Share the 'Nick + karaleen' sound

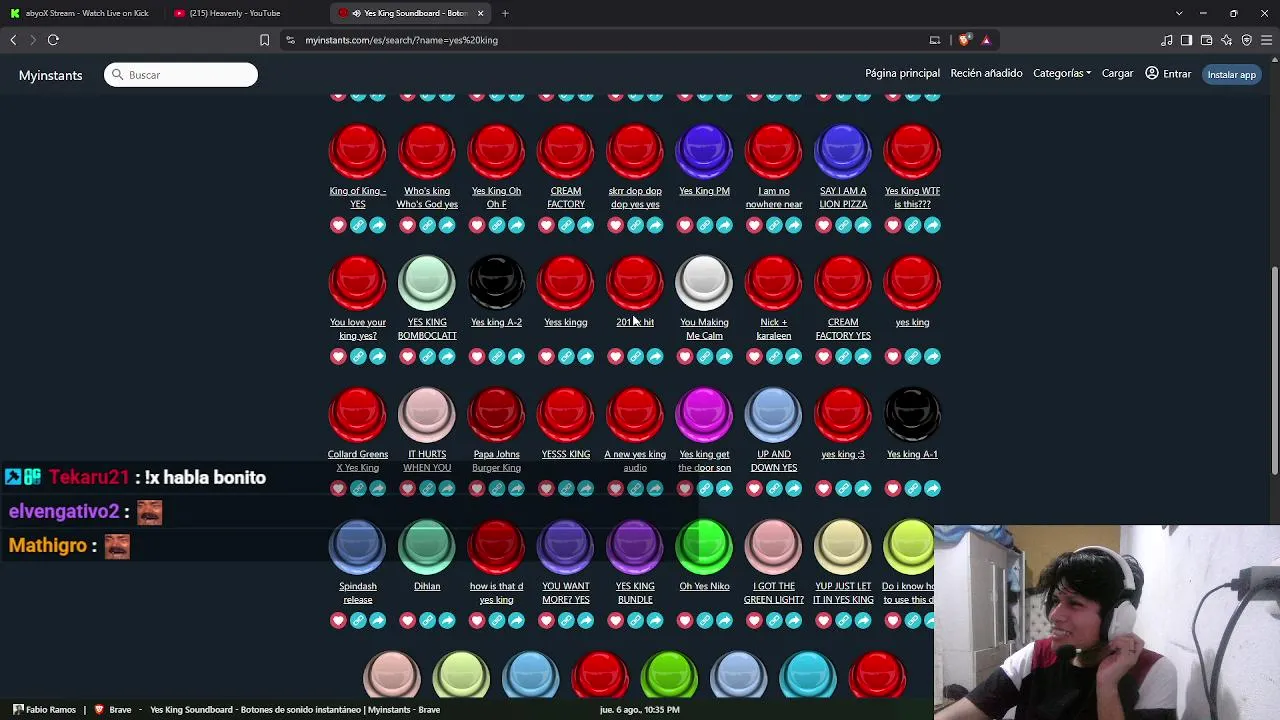(x=794, y=357)
